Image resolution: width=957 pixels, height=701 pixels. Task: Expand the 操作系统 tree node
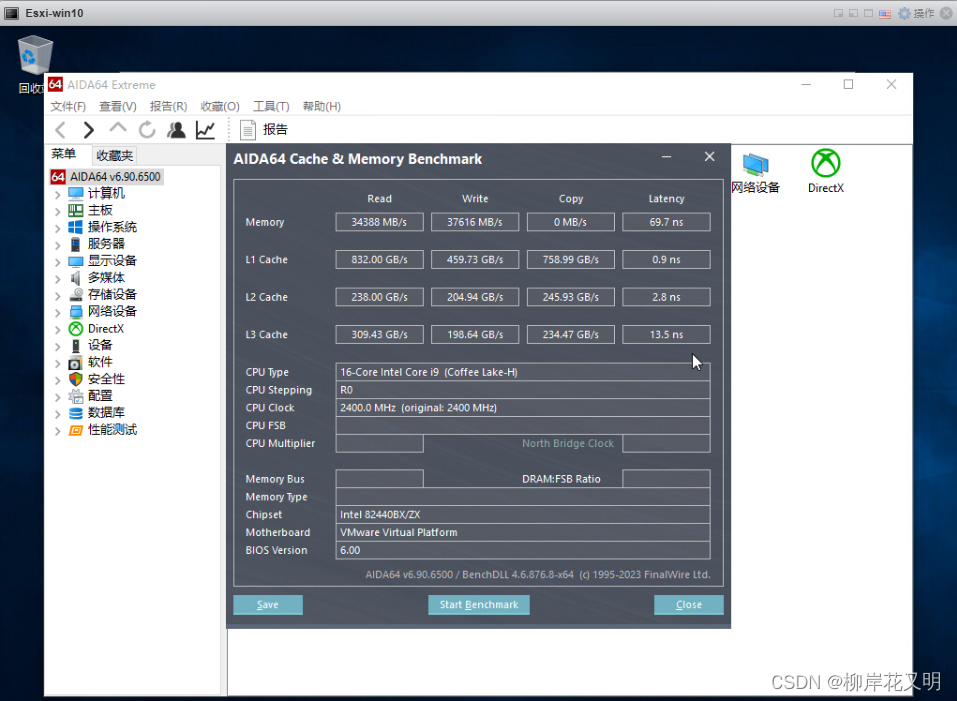pos(57,228)
